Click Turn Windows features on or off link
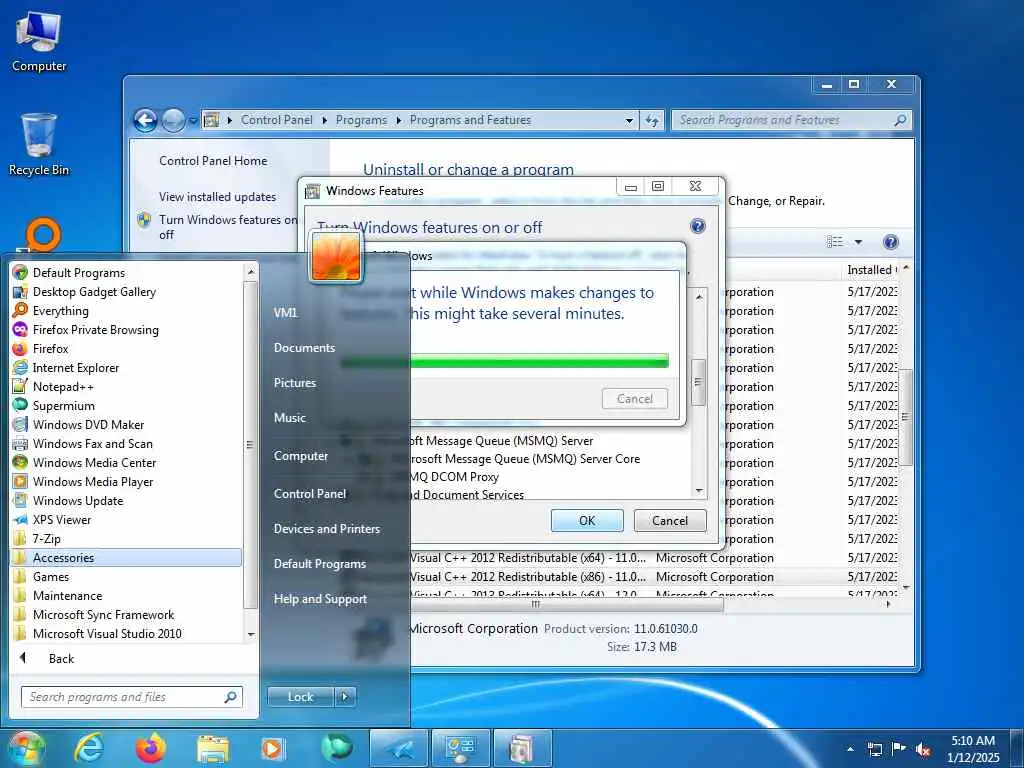The image size is (1024, 768). [227, 227]
